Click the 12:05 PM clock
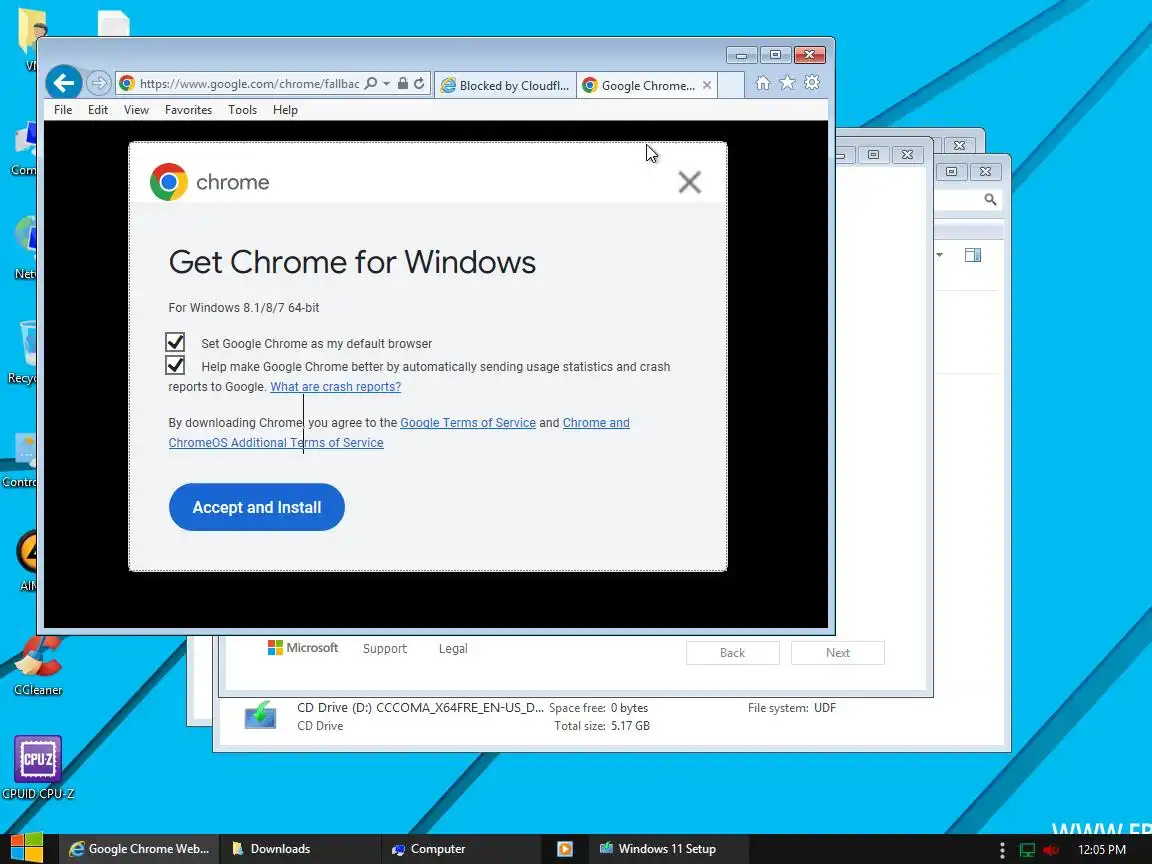 click(x=1101, y=849)
